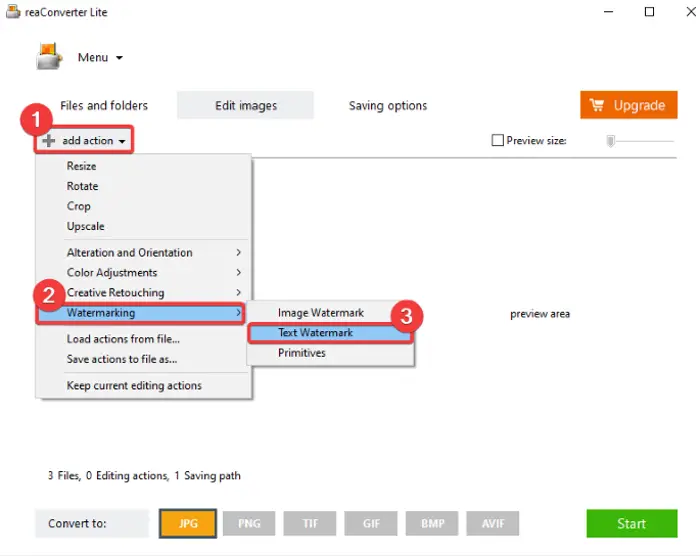Select JPG as the output format
This screenshot has width=700, height=556.
(x=188, y=523)
